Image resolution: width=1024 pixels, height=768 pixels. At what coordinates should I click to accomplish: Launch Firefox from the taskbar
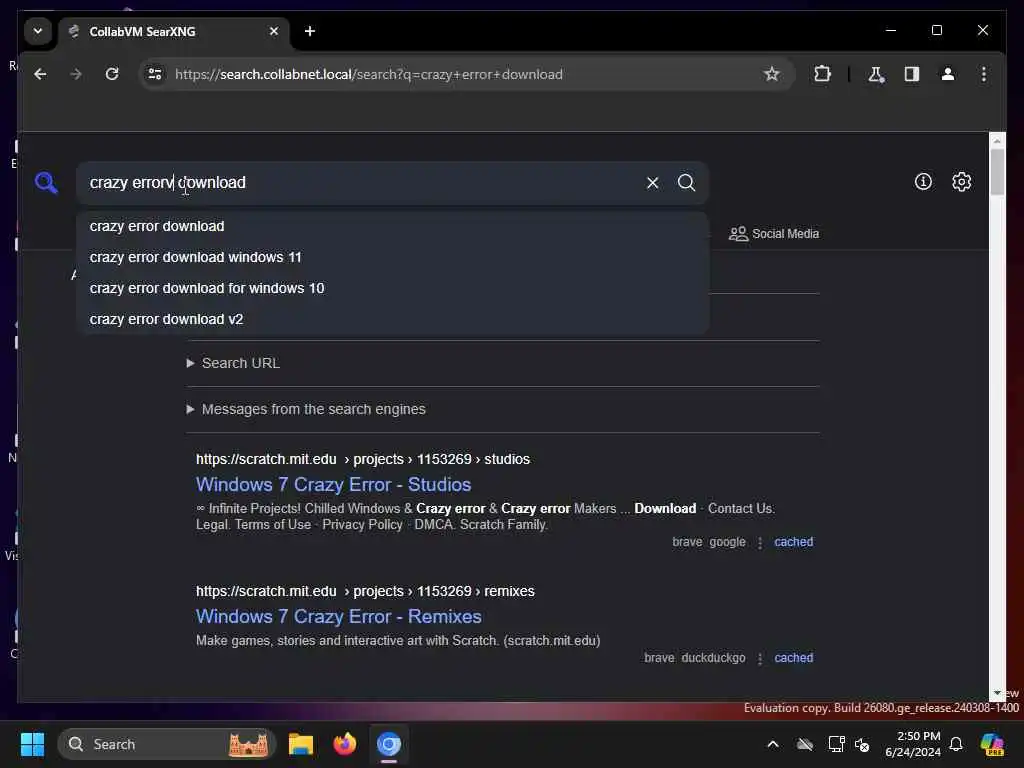[x=345, y=744]
